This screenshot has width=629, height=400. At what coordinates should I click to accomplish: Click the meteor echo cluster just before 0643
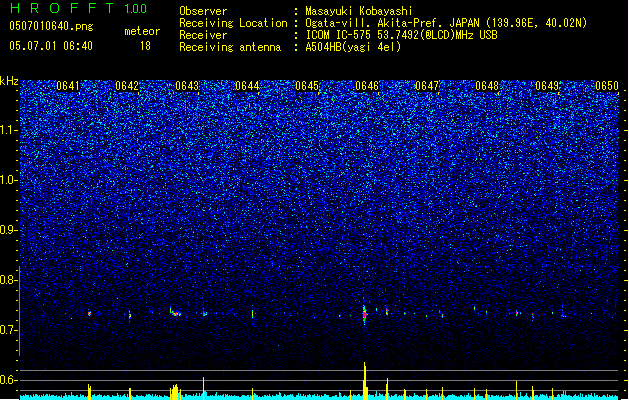176,313
